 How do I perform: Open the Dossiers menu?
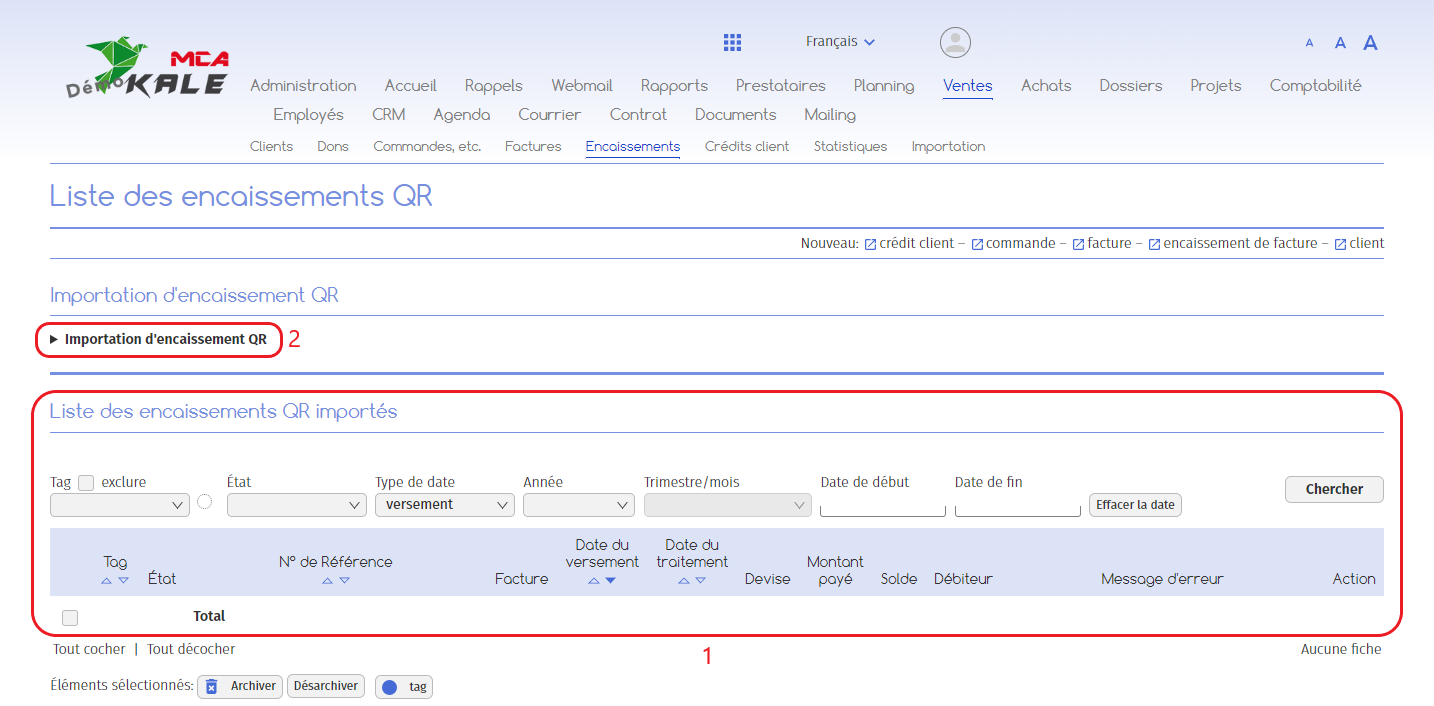[1131, 86]
